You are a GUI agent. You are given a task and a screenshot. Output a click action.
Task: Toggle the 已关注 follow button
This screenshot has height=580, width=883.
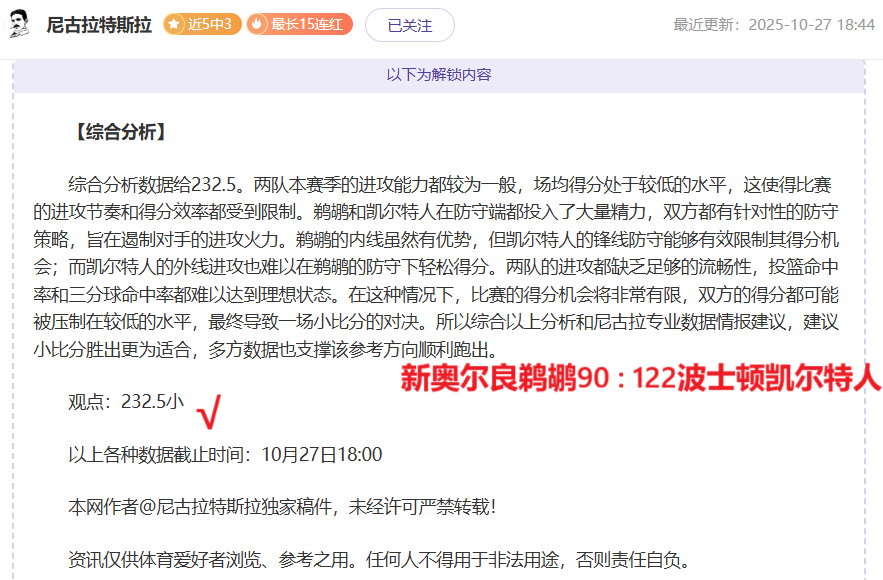click(409, 25)
